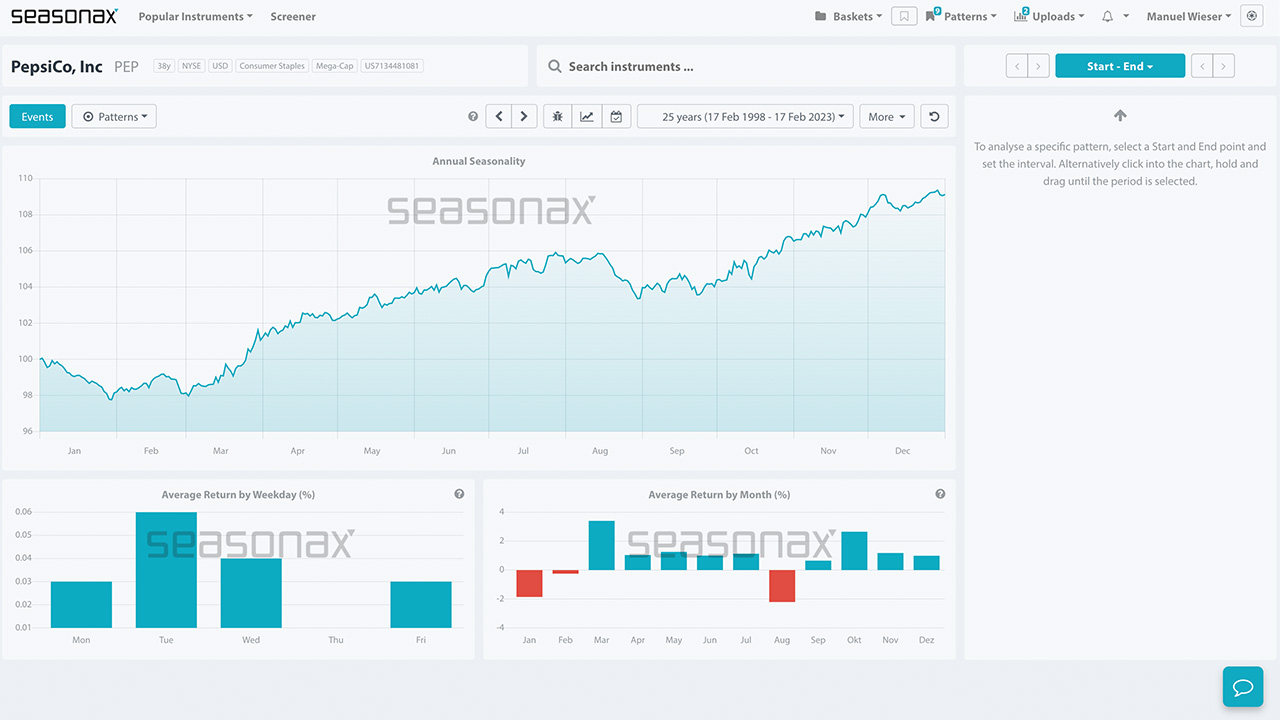This screenshot has height=720, width=1280.
Task: Open the More dropdown menu
Action: coord(886,116)
